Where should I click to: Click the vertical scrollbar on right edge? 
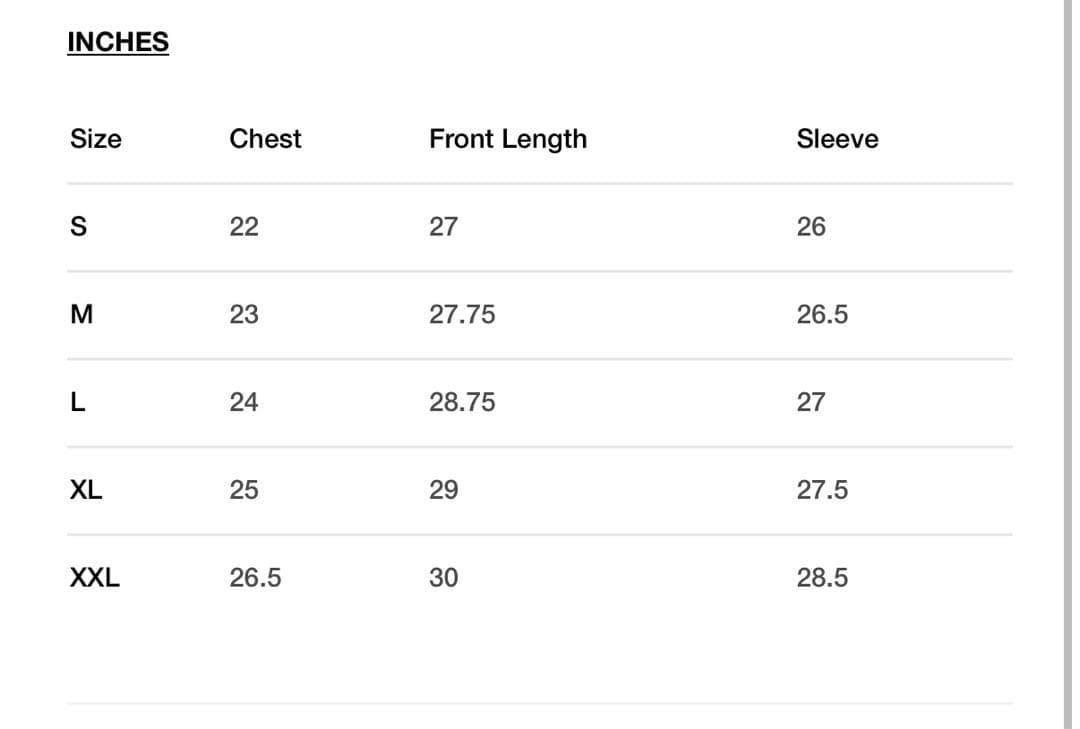pos(1066,364)
